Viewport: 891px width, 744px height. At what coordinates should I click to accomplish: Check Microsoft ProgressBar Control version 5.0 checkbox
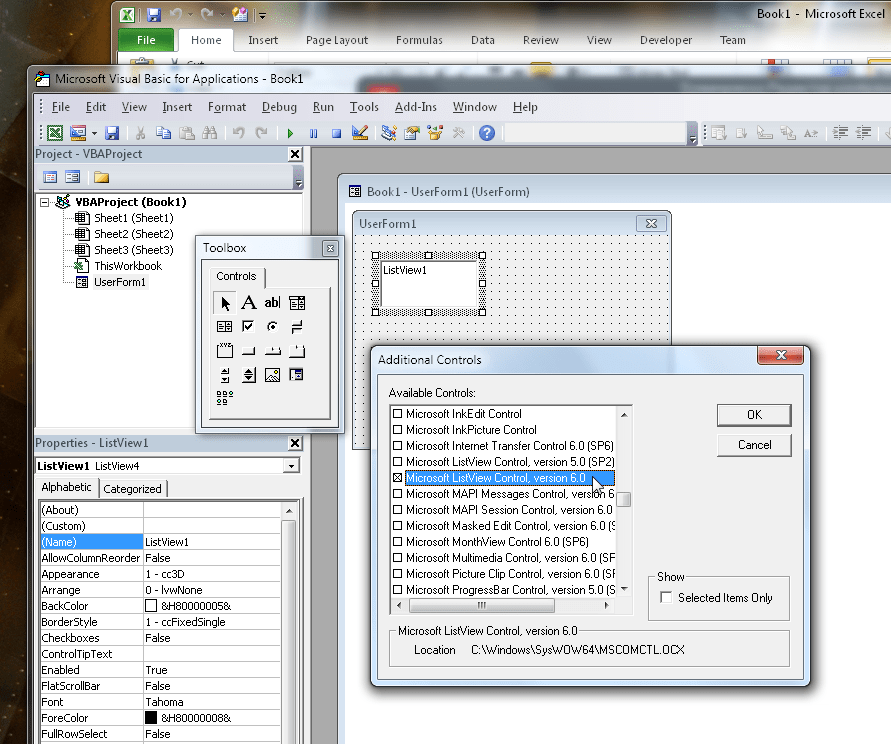coord(398,589)
